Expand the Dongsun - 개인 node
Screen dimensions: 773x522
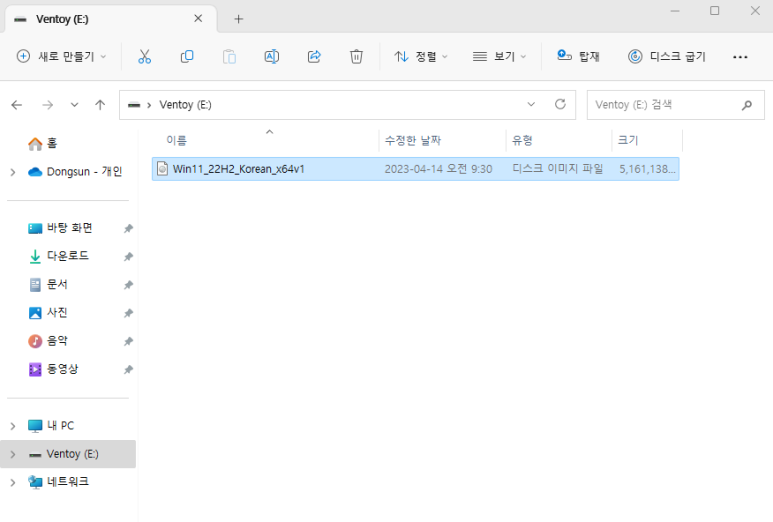click(13, 172)
